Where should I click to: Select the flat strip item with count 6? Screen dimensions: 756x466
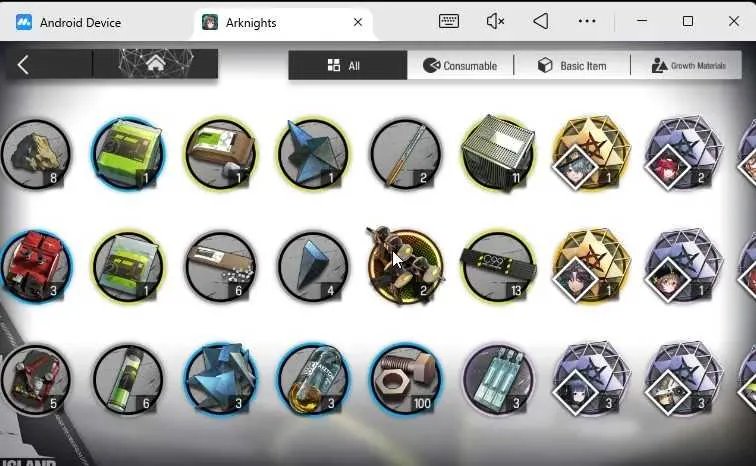(221, 267)
